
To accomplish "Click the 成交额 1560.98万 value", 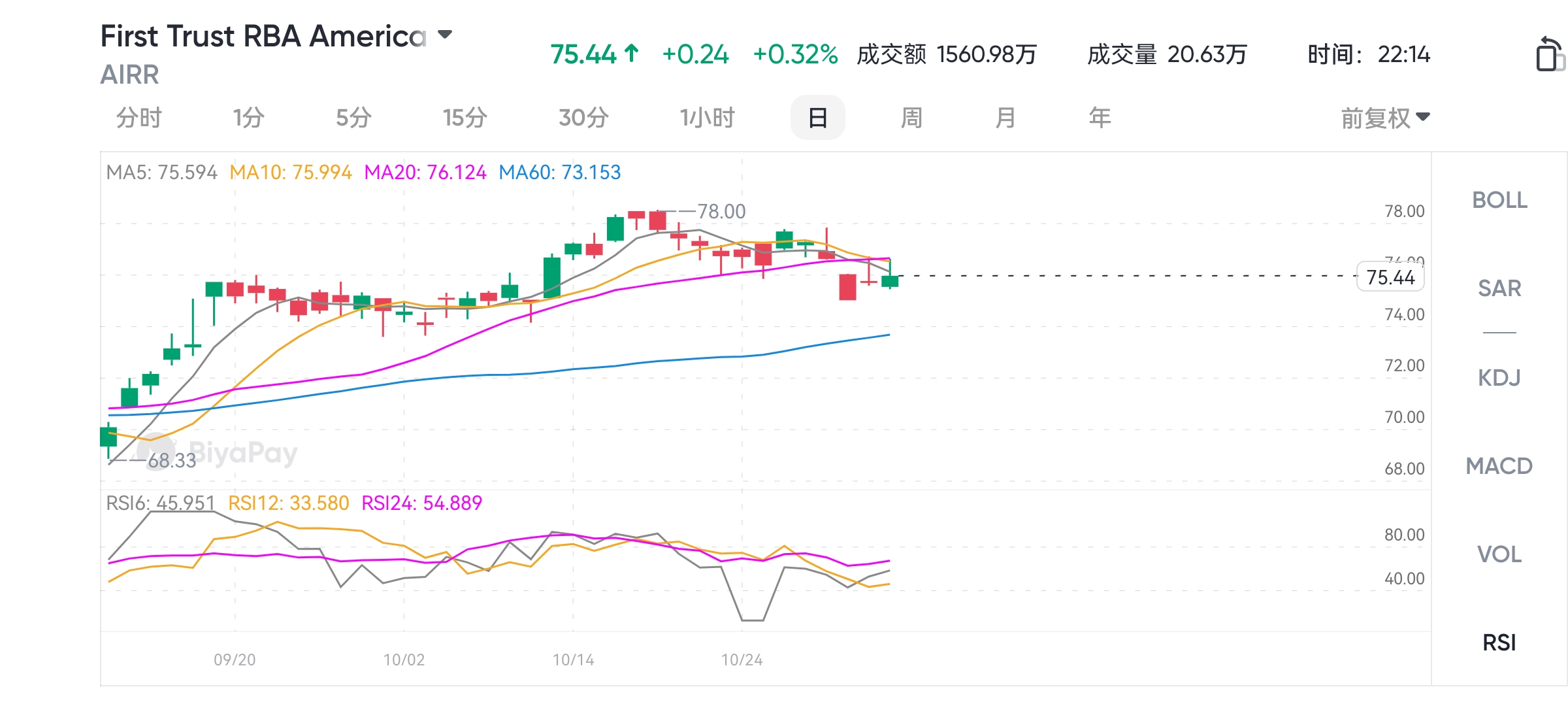I will tap(947, 54).
